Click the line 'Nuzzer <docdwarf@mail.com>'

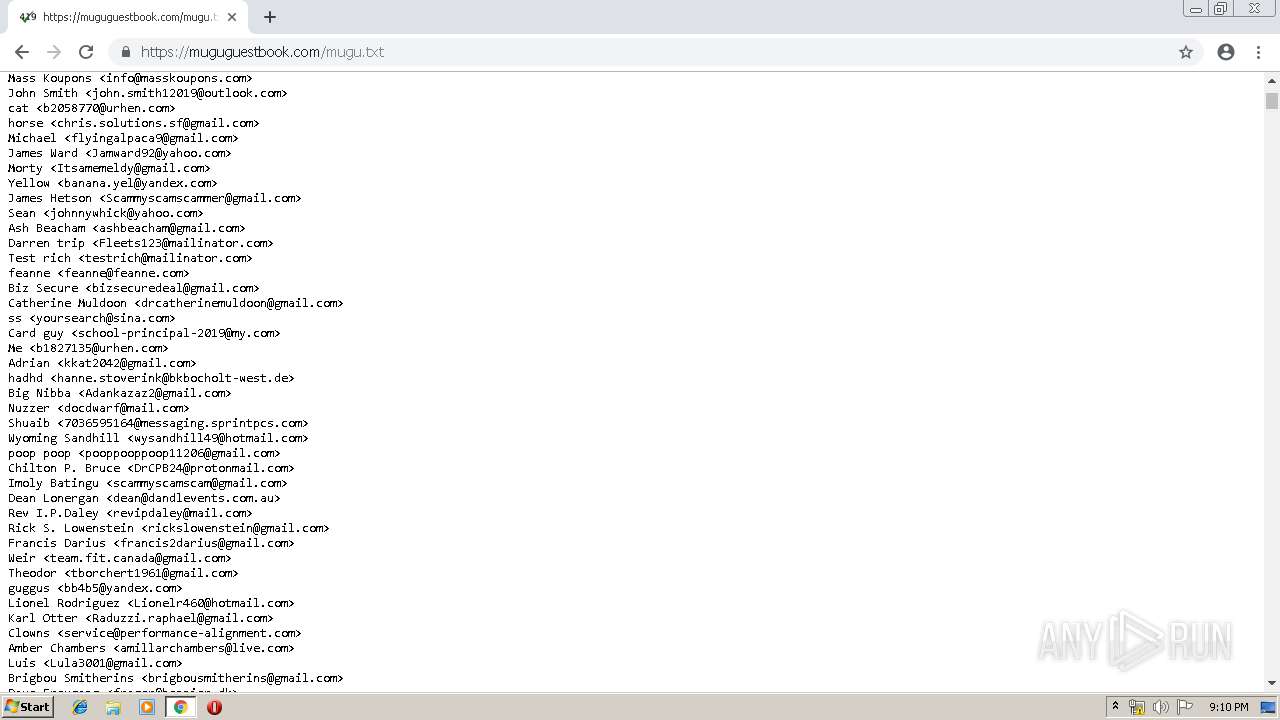[99, 408]
